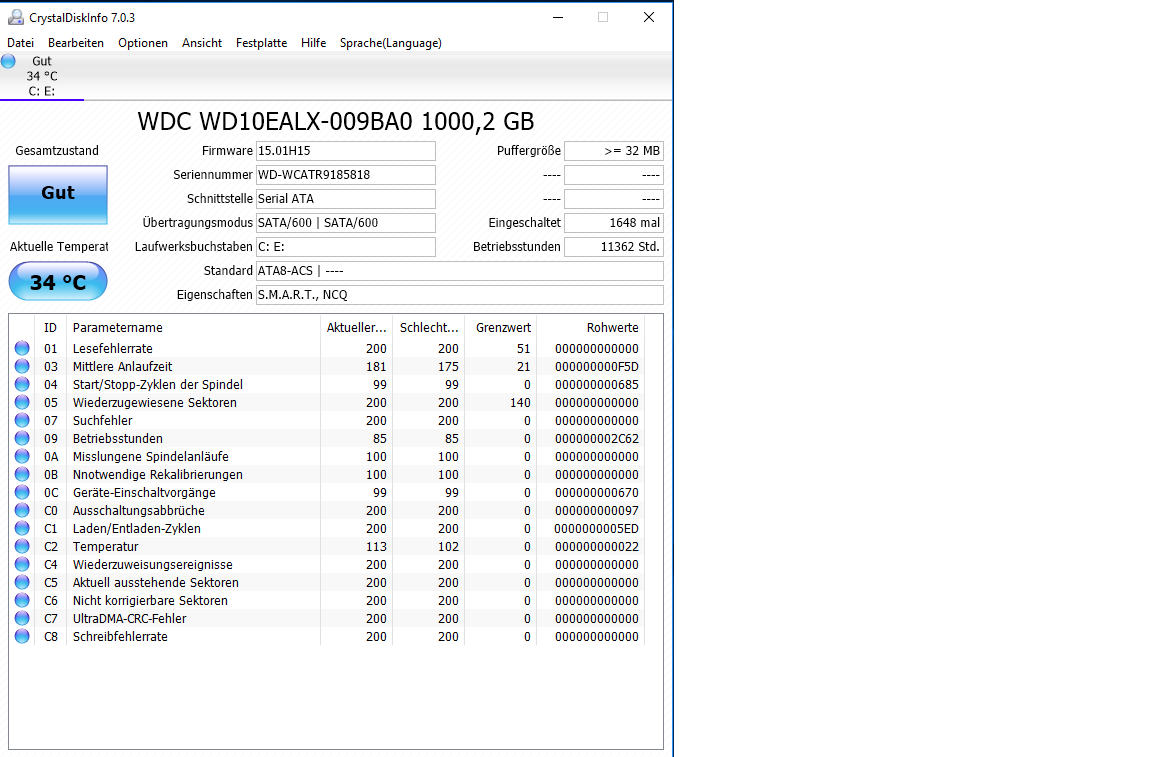
Task: Click status orb for Aktuell ausstehende Sektoren
Action: click(x=22, y=582)
